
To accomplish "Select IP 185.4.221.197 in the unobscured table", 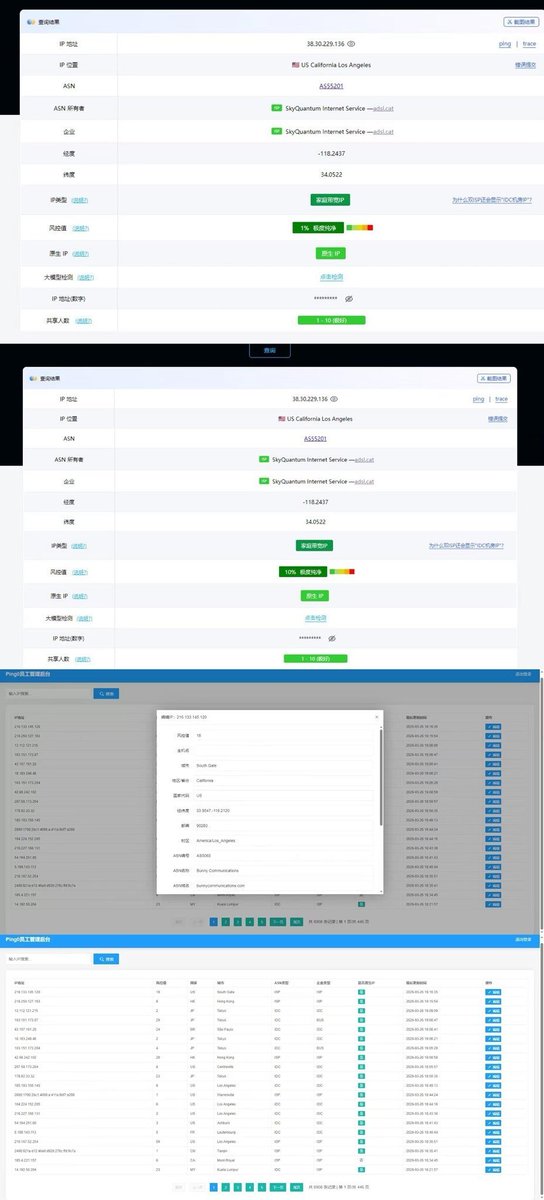I will pyautogui.click(x=26, y=1158).
